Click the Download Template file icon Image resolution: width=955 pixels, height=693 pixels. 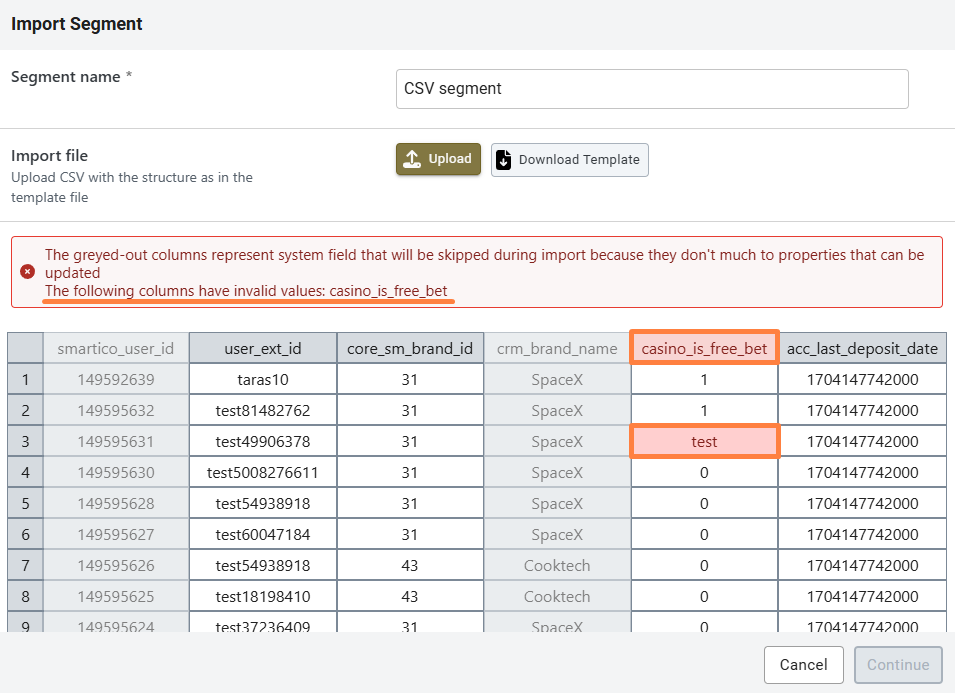[504, 160]
